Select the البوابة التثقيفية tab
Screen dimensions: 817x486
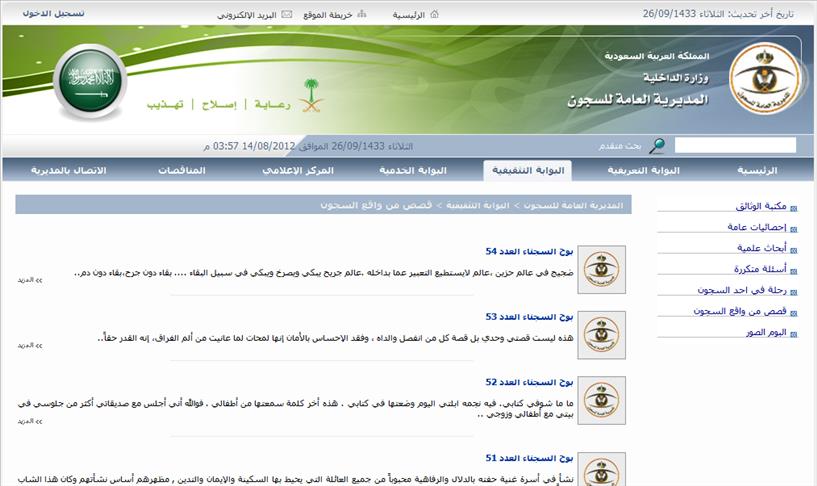tap(528, 170)
